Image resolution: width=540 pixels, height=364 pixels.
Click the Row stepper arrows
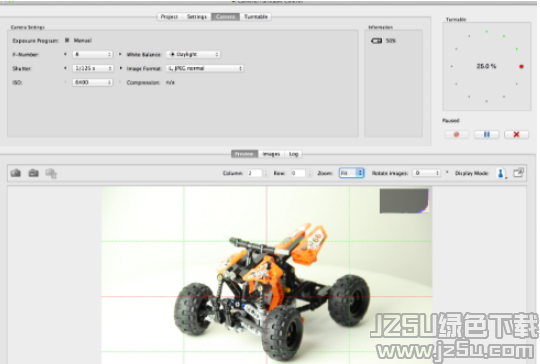pyautogui.click(x=310, y=173)
